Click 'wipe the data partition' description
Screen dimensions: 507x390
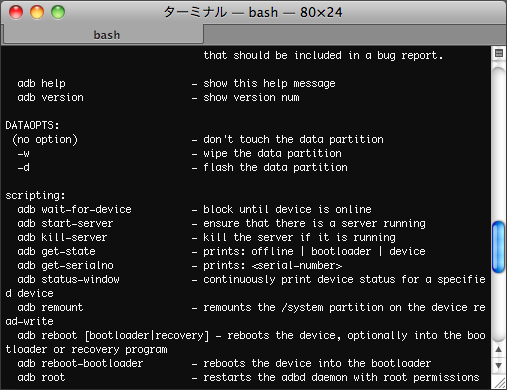coord(272,153)
